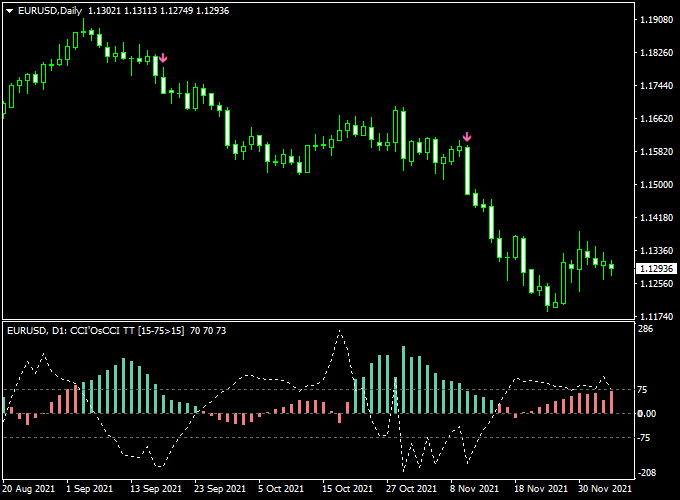
Task: Click the 18 Nov 2021 date label
Action: pyautogui.click(x=541, y=489)
